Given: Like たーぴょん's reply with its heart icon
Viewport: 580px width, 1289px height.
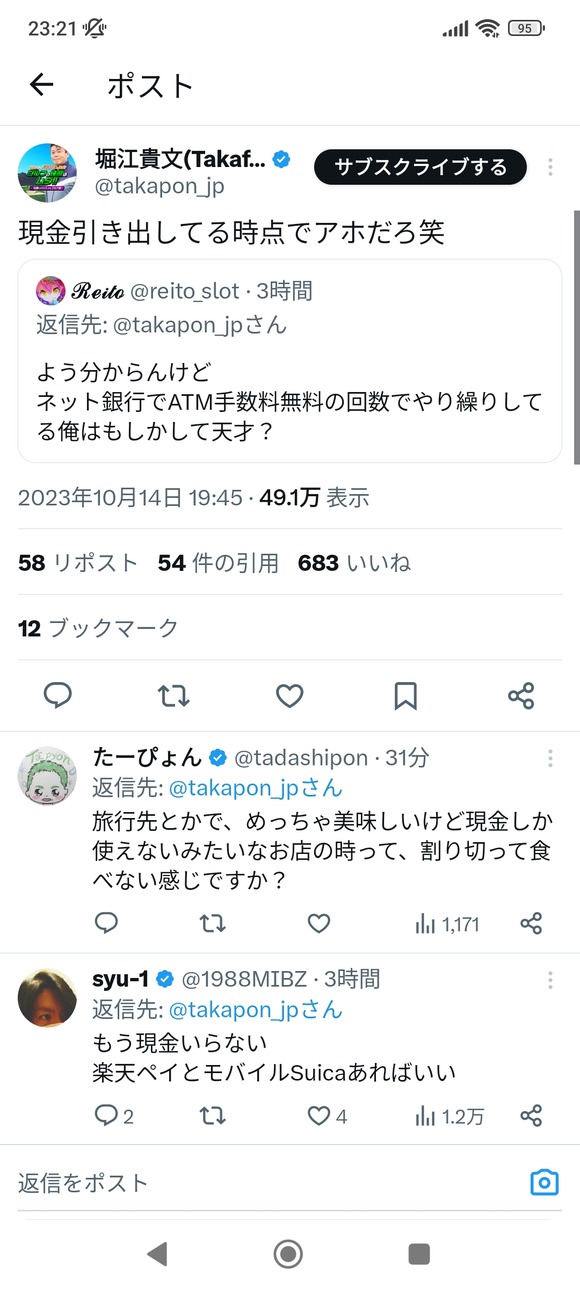Looking at the screenshot, I should (x=318, y=923).
